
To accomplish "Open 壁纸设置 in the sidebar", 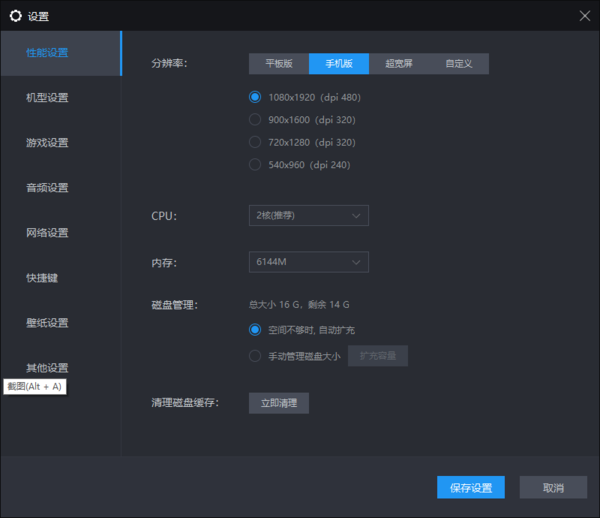I will point(47,323).
